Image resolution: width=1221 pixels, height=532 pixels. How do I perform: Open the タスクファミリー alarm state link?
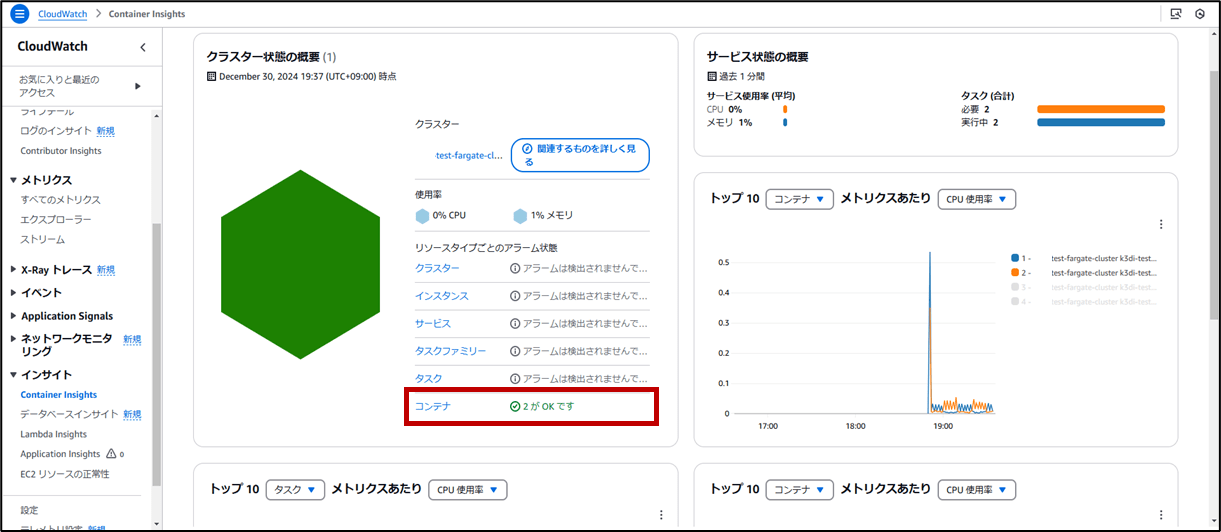coord(451,351)
